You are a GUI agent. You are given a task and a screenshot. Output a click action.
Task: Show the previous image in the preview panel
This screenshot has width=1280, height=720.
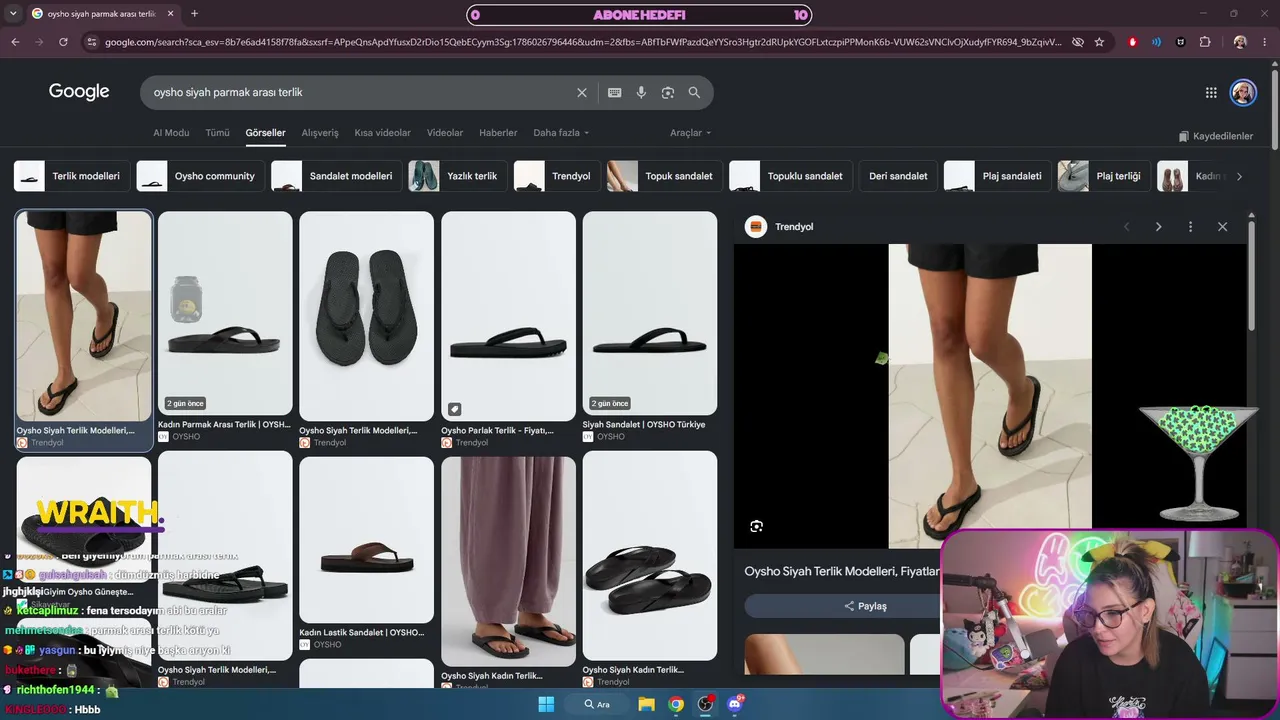point(1126,227)
